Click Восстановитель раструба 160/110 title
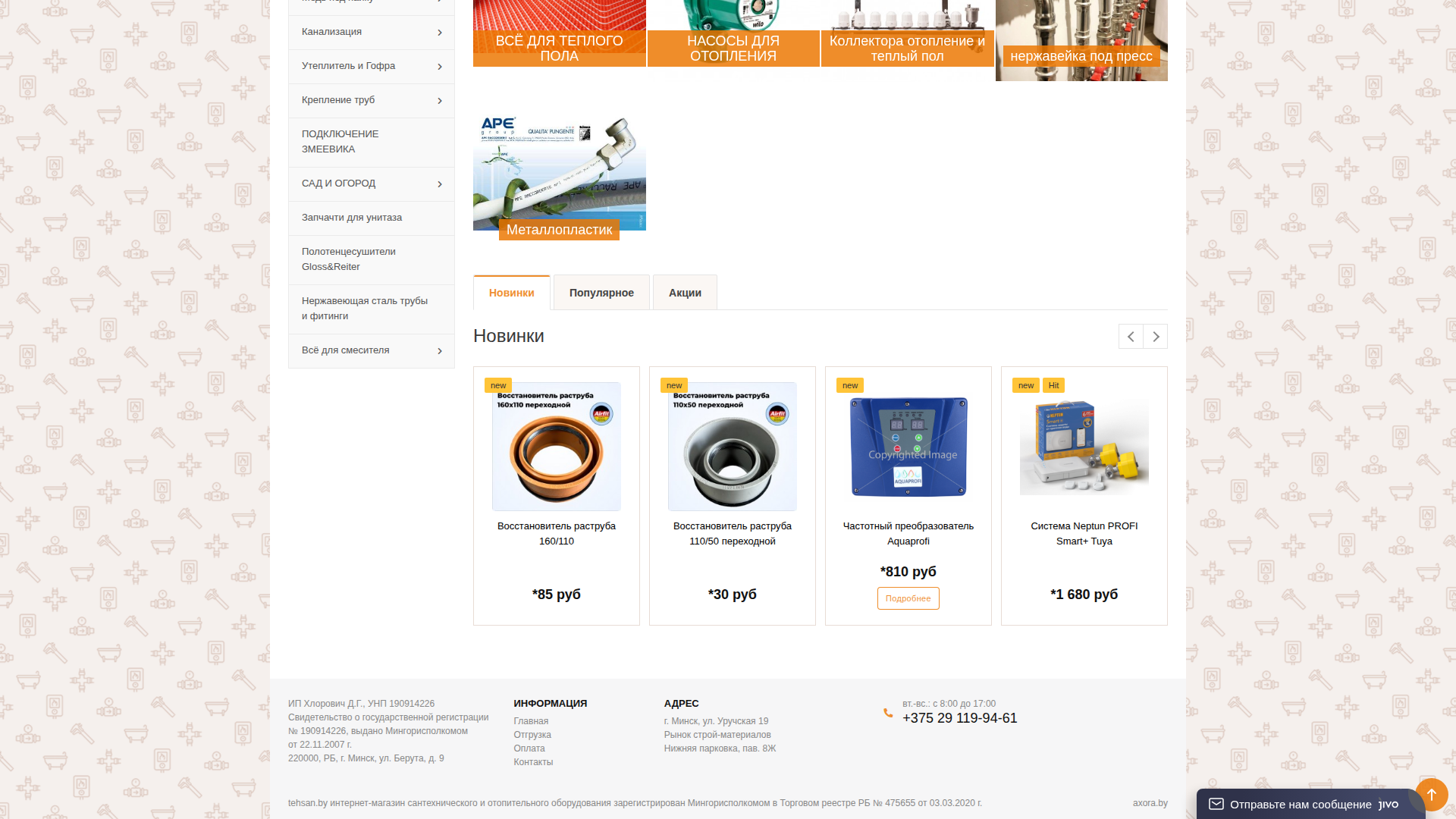This screenshot has height=819, width=1456. (x=557, y=534)
